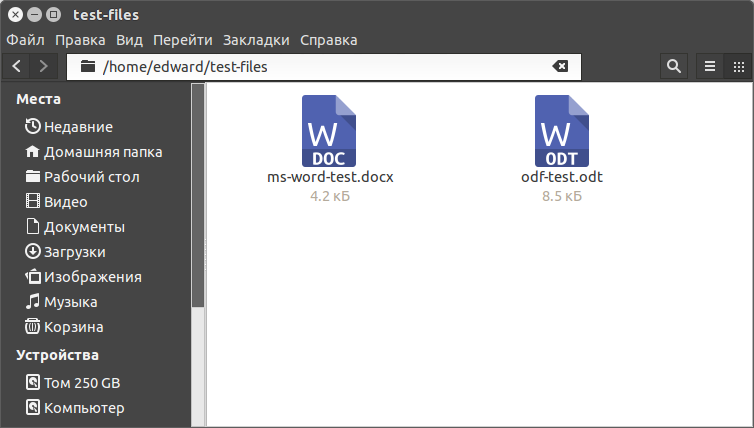This screenshot has width=754, height=428.
Task: Click the Trash bin icon in sidebar
Action: (33, 327)
